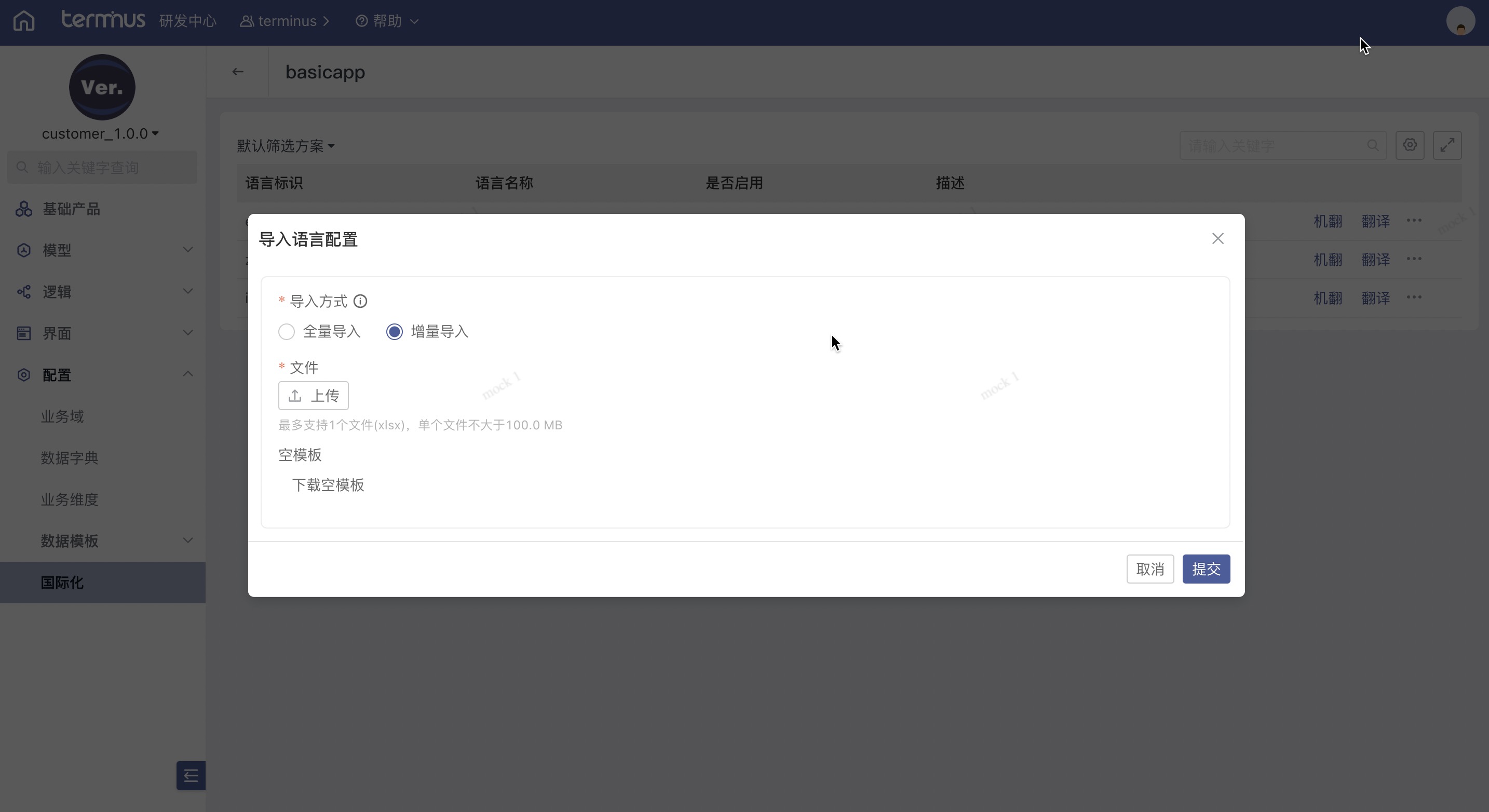Click the home icon in the top bar
This screenshot has height=812, width=1489.
tap(24, 21)
